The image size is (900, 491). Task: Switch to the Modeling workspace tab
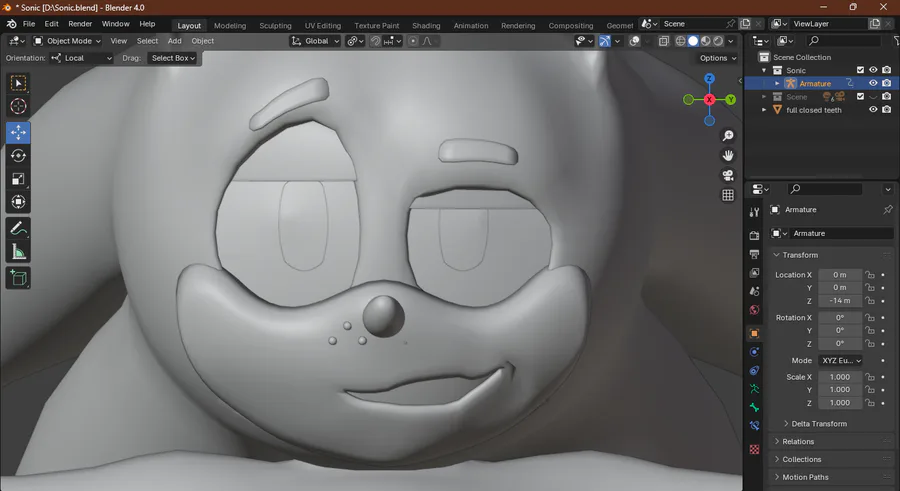tap(230, 26)
